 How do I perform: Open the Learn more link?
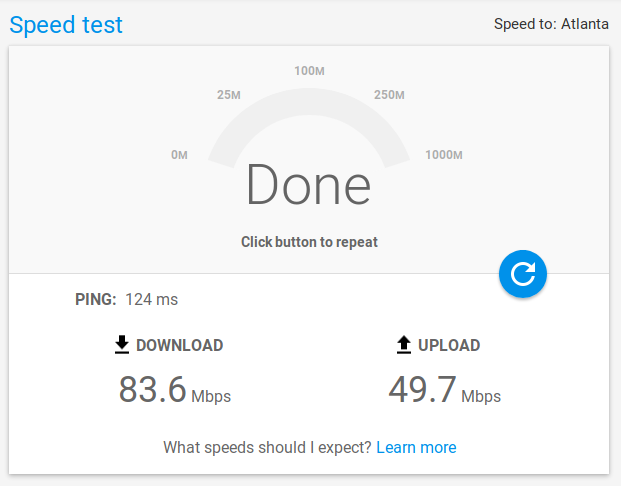point(416,447)
